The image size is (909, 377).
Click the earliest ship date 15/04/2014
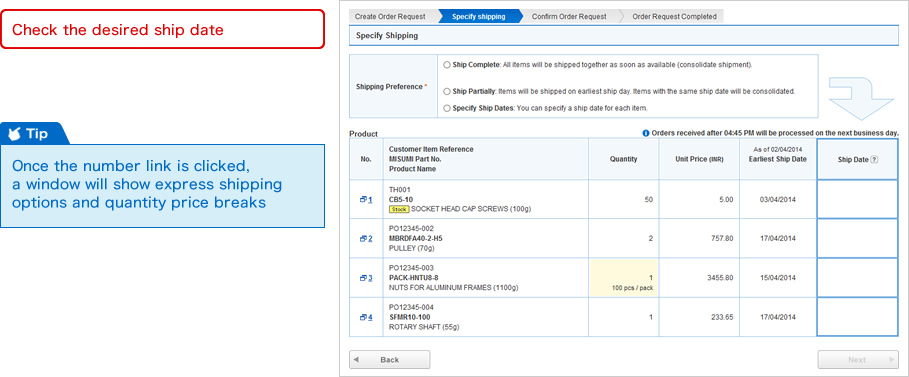point(778,278)
